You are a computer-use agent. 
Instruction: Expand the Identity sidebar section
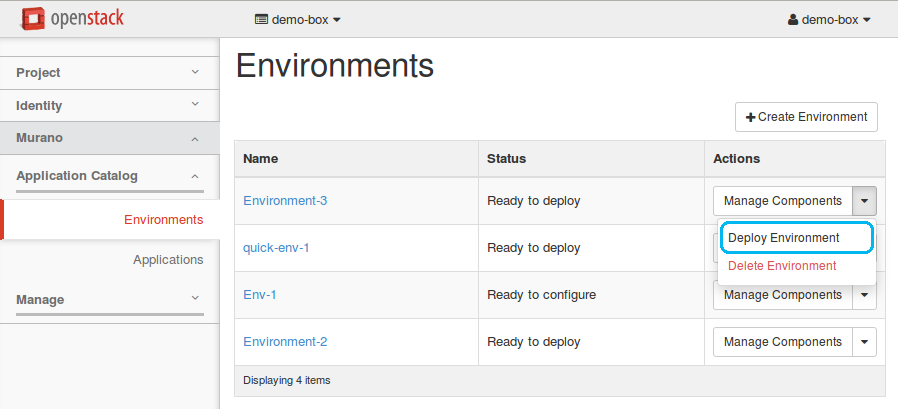109,106
